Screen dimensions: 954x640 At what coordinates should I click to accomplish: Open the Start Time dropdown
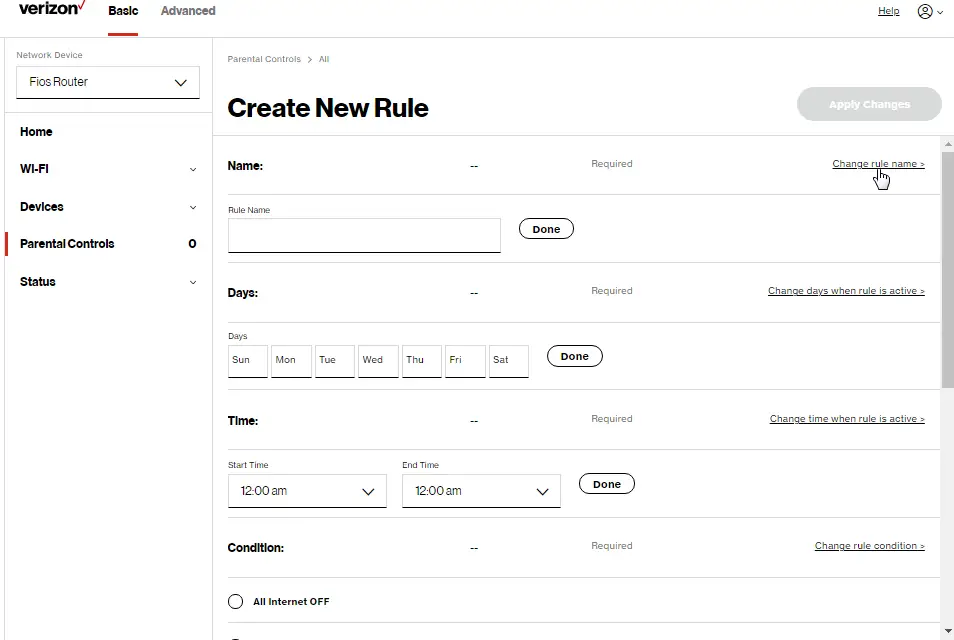[x=306, y=491]
